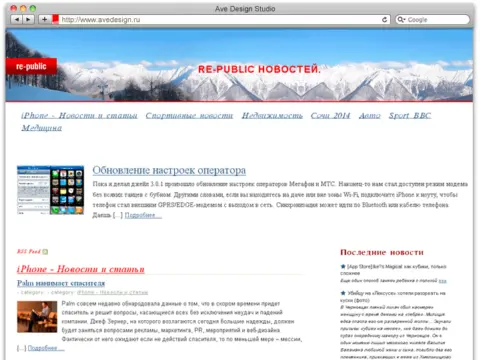
Task: Click the red site favicon in address bar
Action: [x=55, y=19]
